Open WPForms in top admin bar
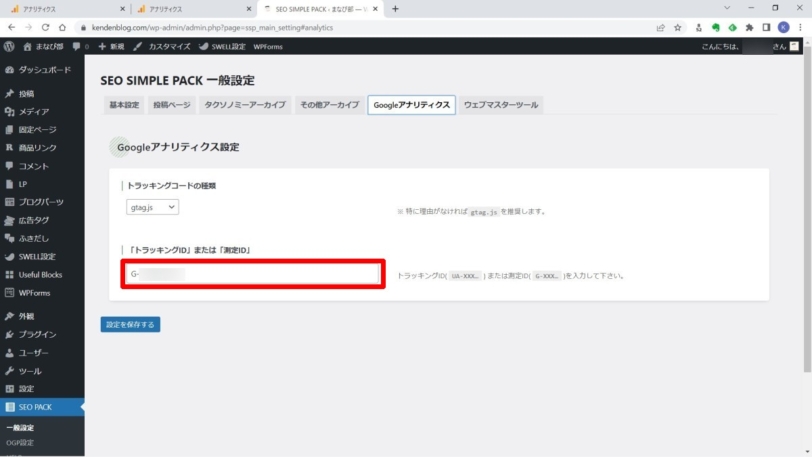 point(268,47)
